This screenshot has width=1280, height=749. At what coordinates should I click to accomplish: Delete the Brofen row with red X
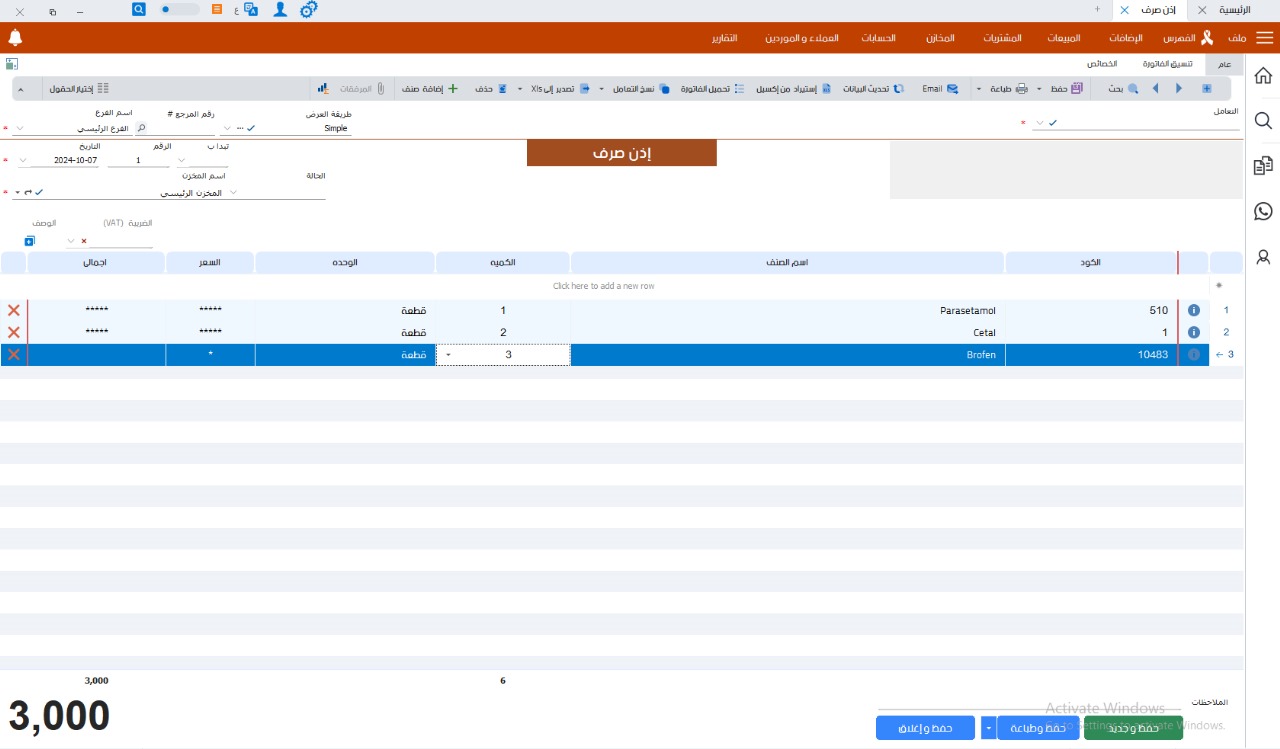[x=14, y=354]
